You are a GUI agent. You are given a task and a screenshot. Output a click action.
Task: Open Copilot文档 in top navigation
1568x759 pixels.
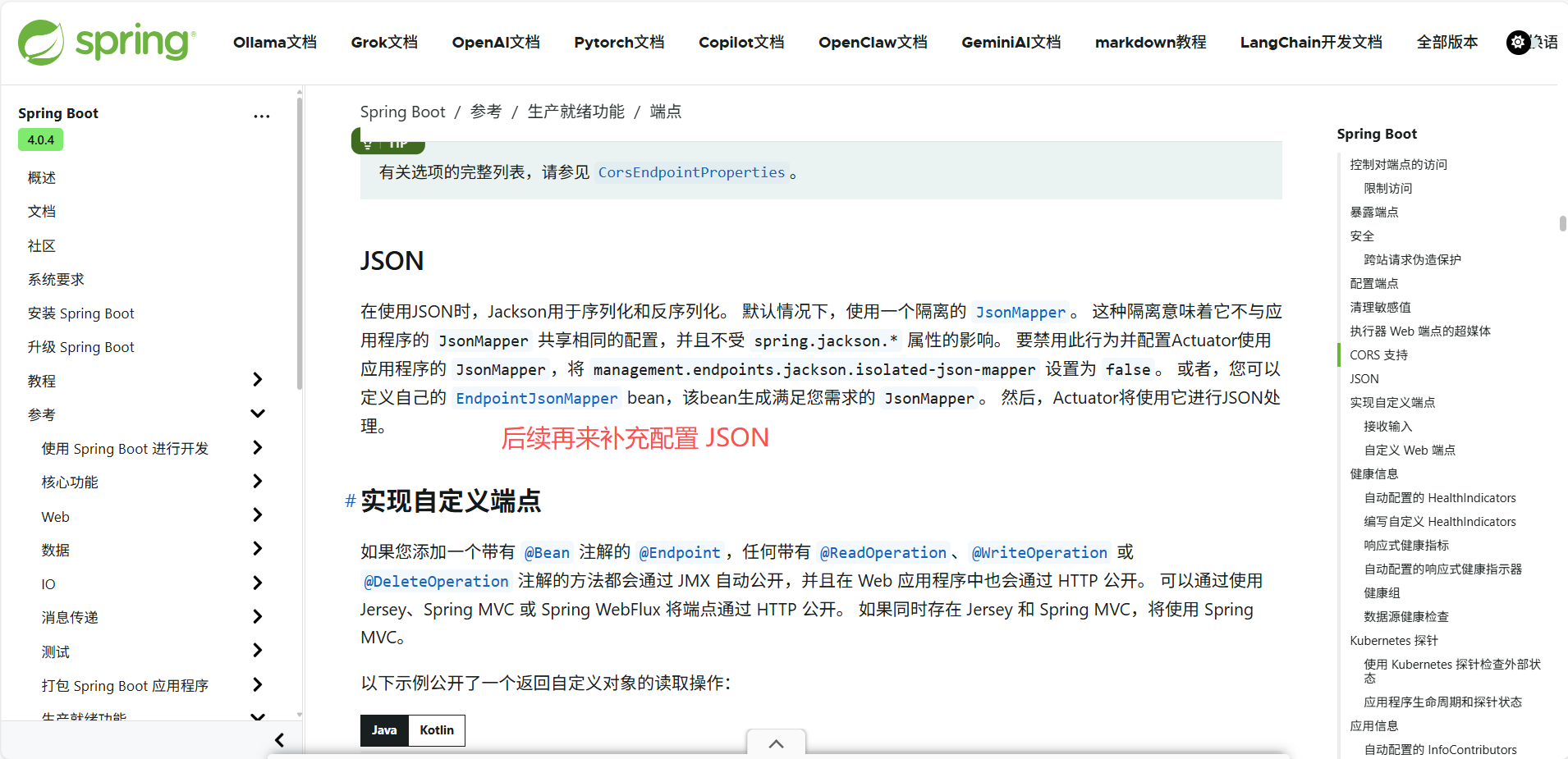741,43
